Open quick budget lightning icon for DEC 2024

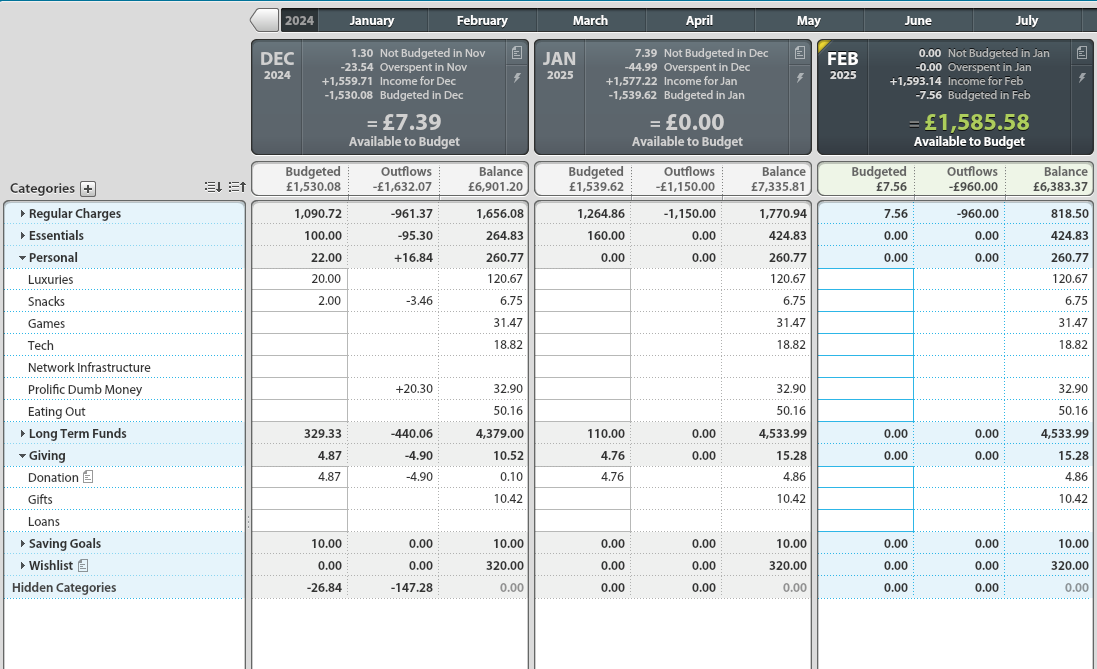tap(517, 78)
